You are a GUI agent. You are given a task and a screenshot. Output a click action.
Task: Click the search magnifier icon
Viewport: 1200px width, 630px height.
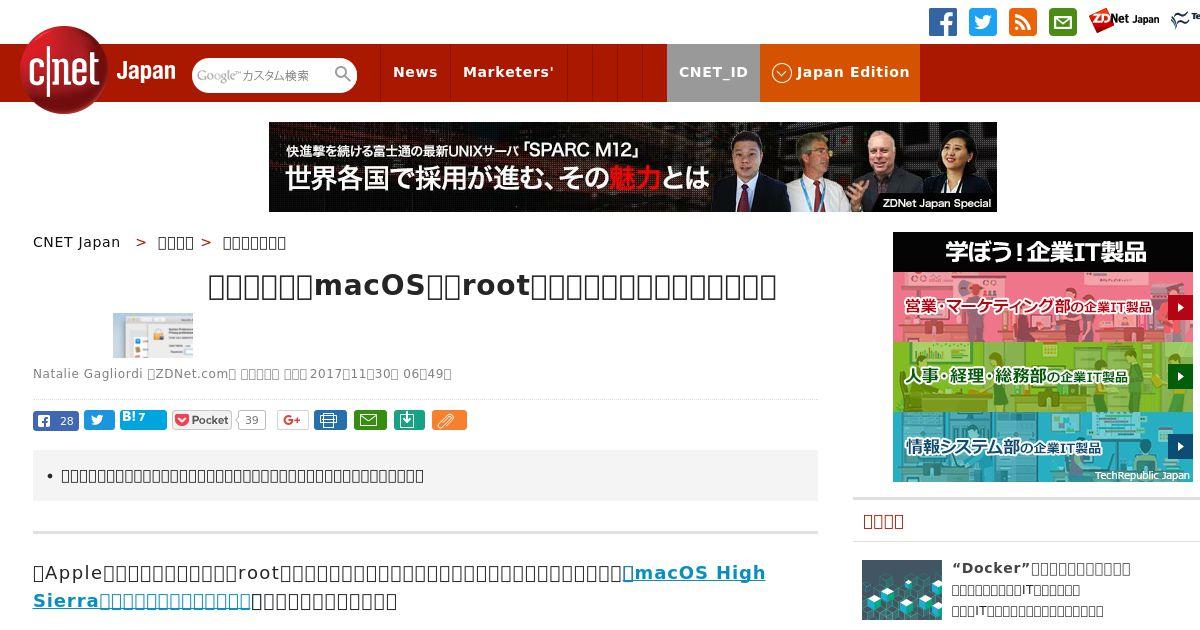click(x=343, y=74)
